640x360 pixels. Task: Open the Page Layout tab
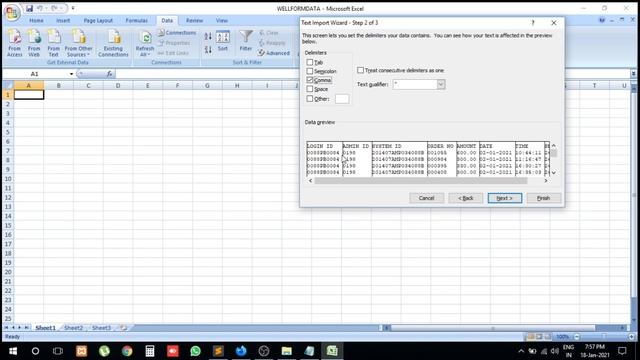point(98,20)
